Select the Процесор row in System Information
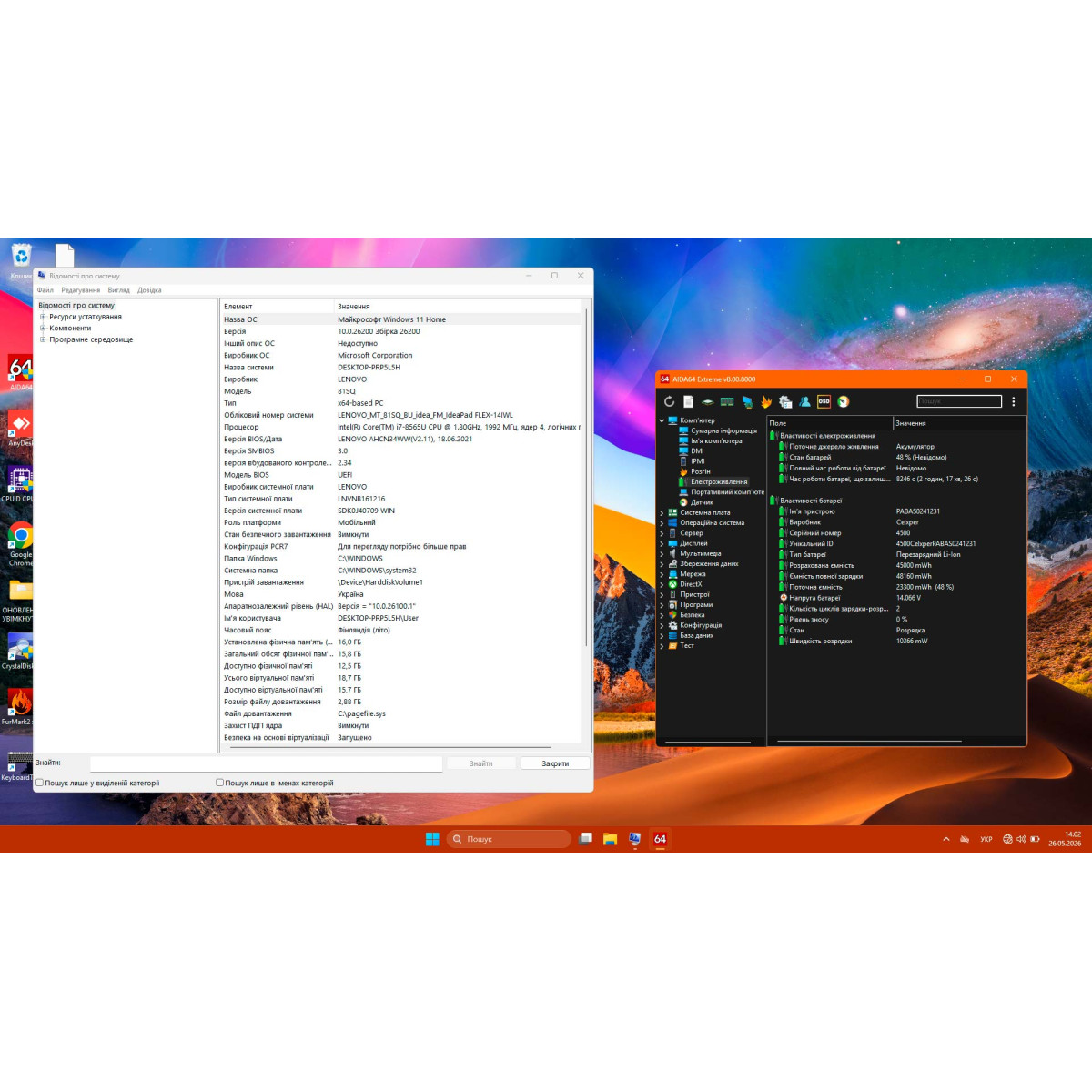 click(400, 427)
